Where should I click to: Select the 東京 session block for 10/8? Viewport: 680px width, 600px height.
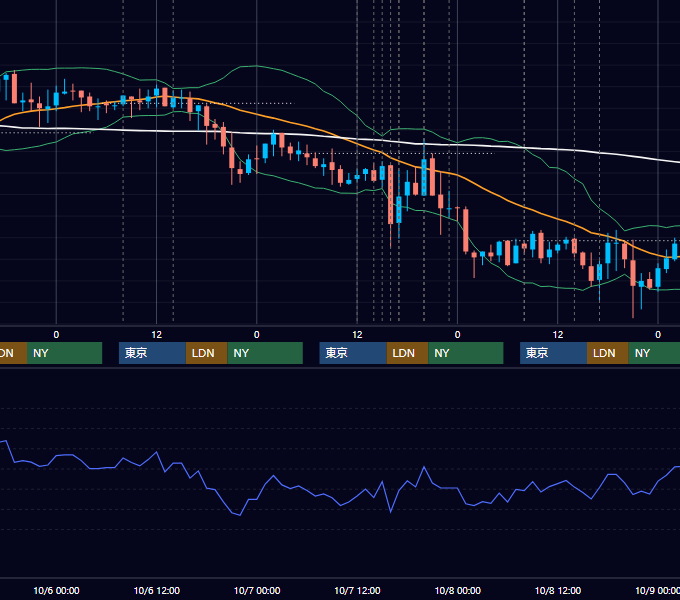pos(553,353)
